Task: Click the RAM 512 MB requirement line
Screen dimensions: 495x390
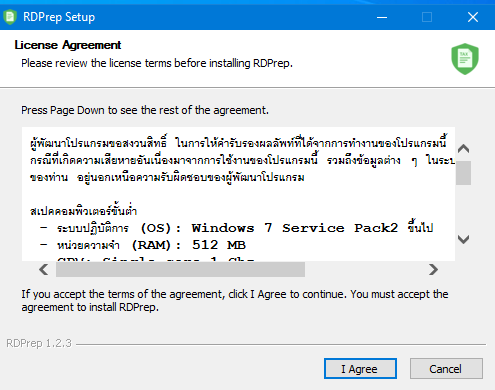Action: pos(143,245)
